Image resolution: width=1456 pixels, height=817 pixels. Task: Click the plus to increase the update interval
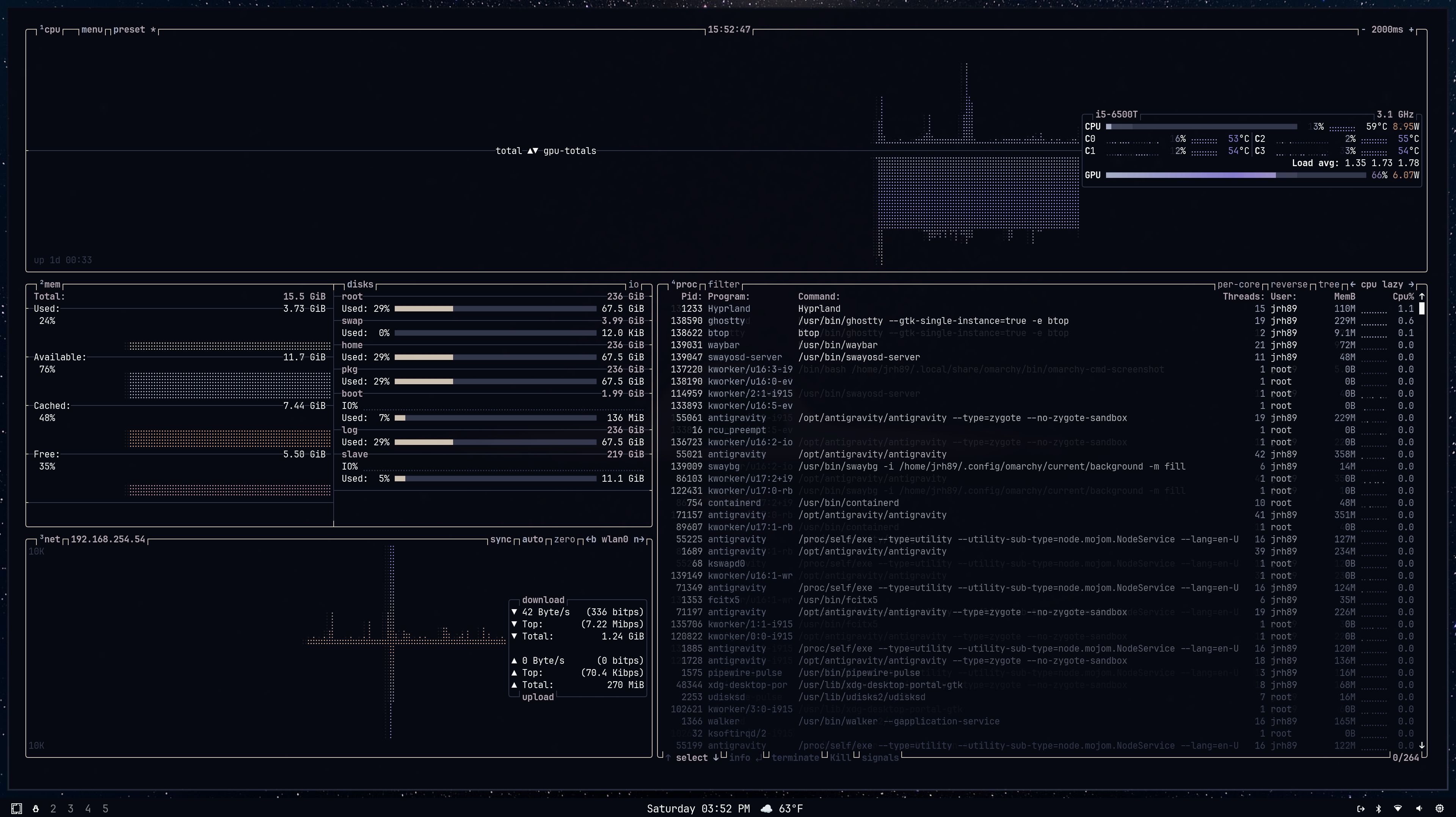tap(1411, 30)
